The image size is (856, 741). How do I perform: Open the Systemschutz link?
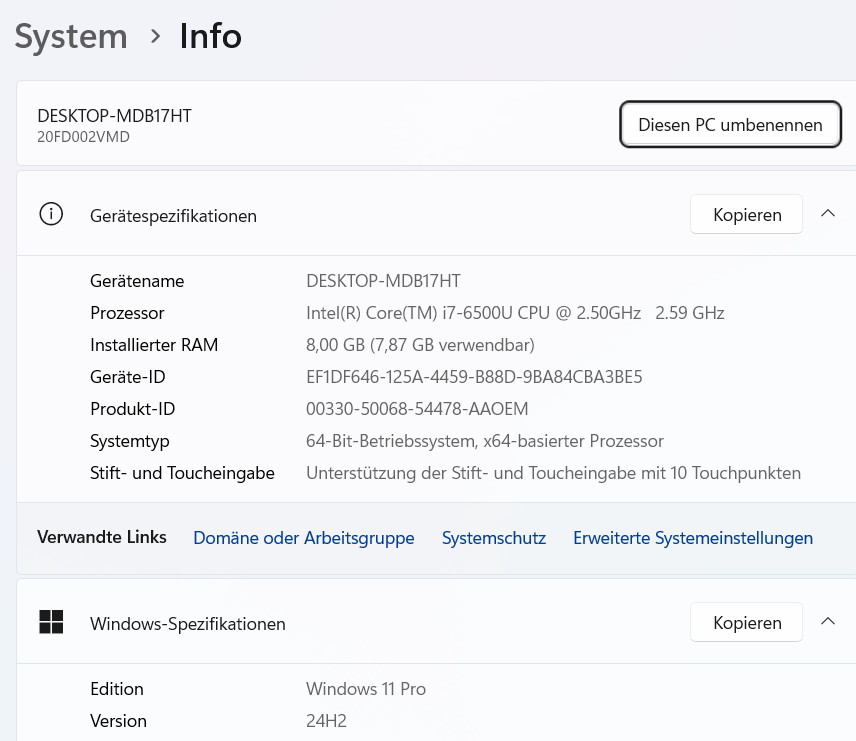(x=494, y=538)
